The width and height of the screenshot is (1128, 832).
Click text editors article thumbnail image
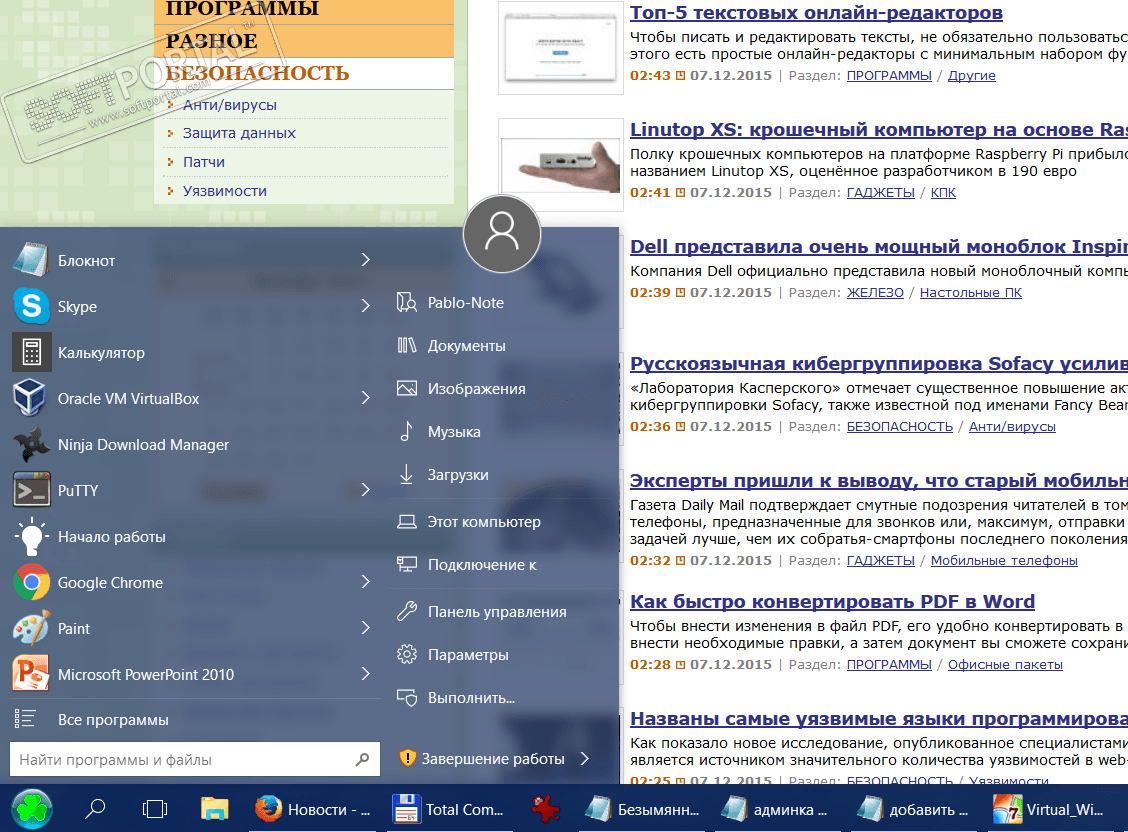click(x=560, y=48)
